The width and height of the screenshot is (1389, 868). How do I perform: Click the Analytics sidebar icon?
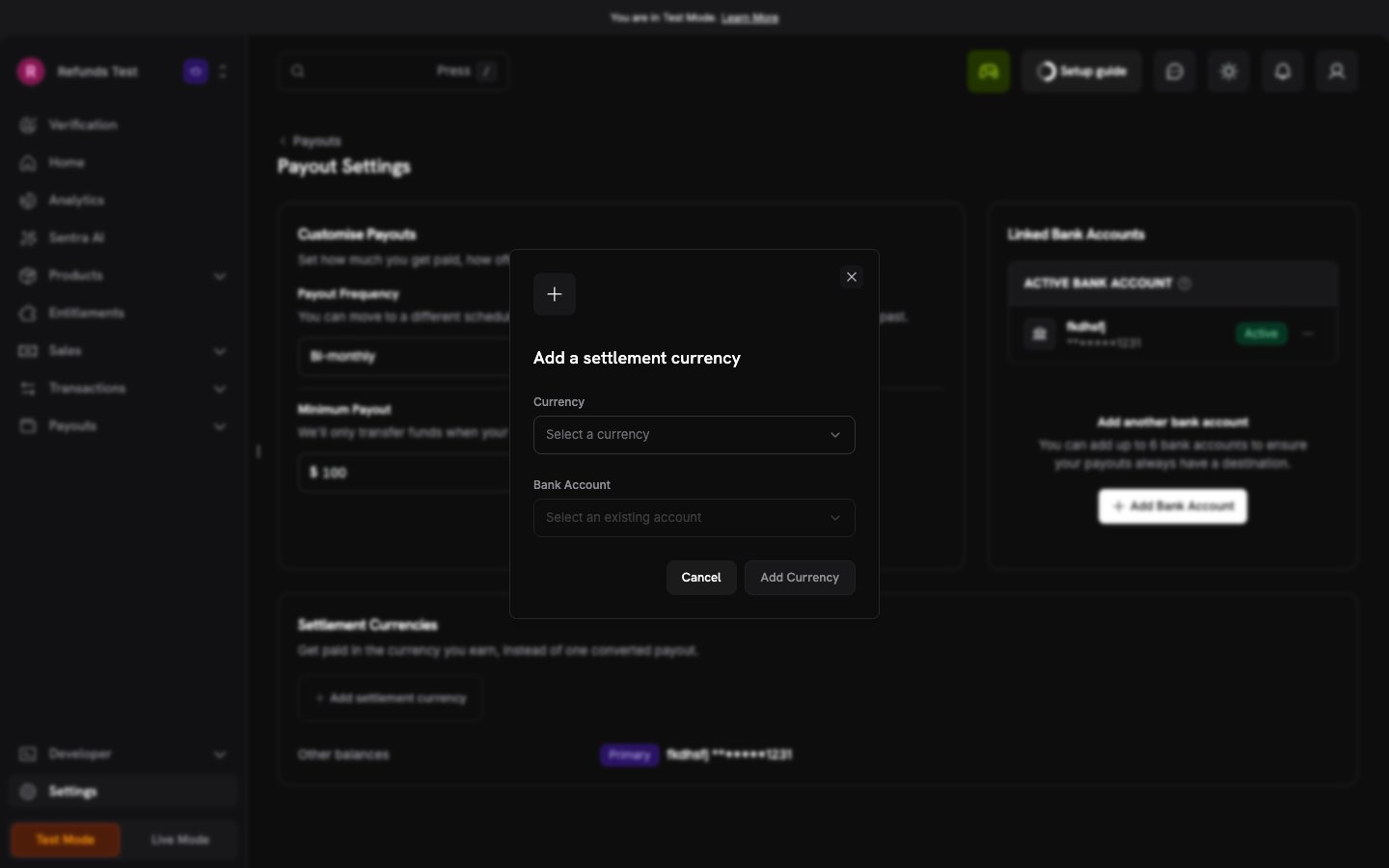pos(28,201)
